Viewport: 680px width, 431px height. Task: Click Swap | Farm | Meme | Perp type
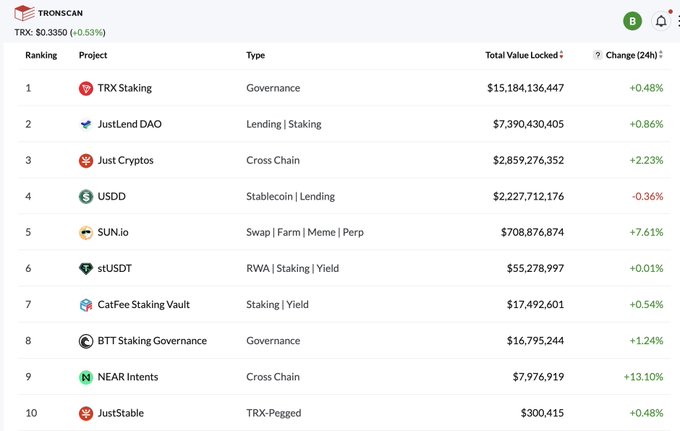(x=305, y=232)
